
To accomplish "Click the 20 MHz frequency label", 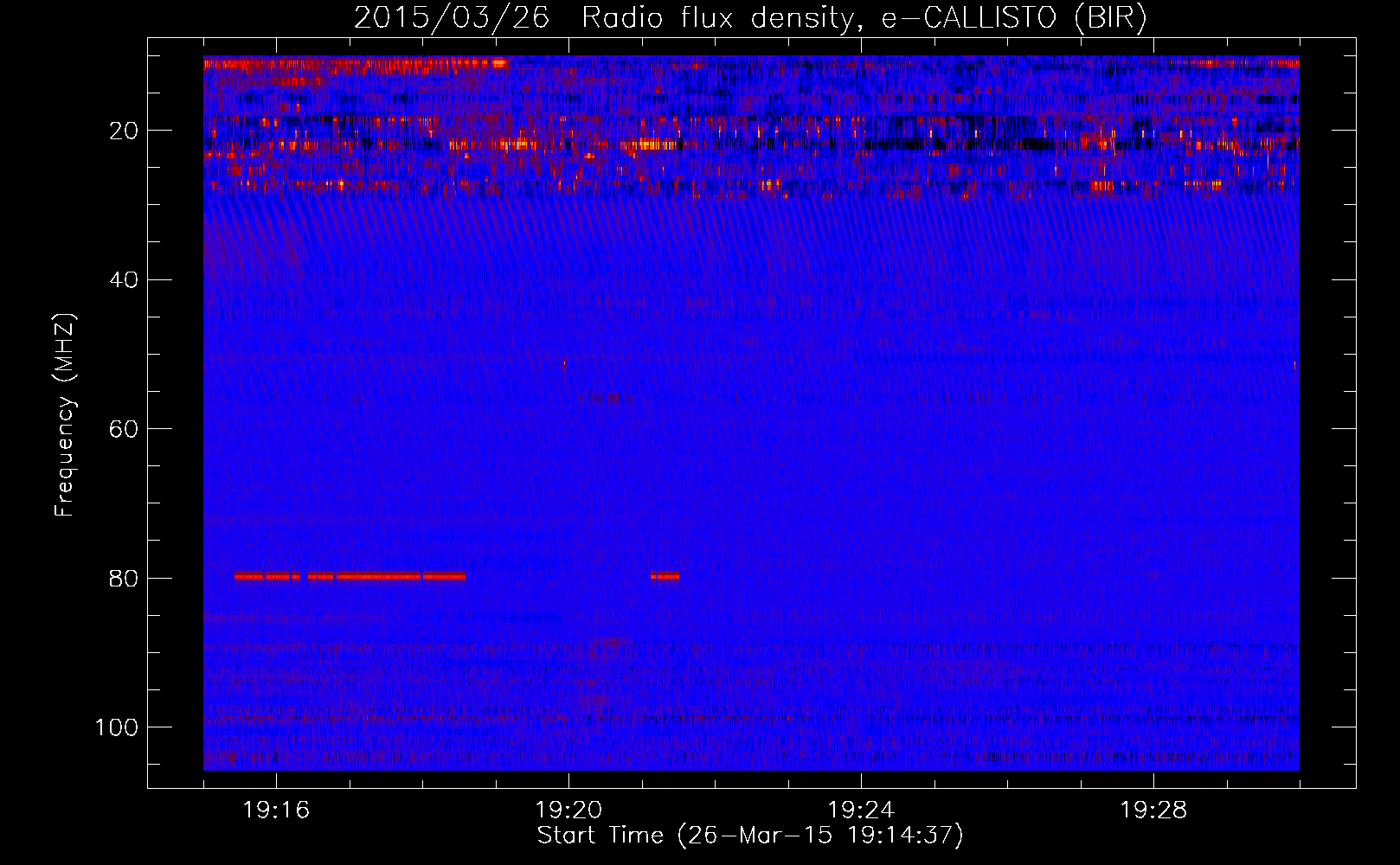I will point(124,131).
